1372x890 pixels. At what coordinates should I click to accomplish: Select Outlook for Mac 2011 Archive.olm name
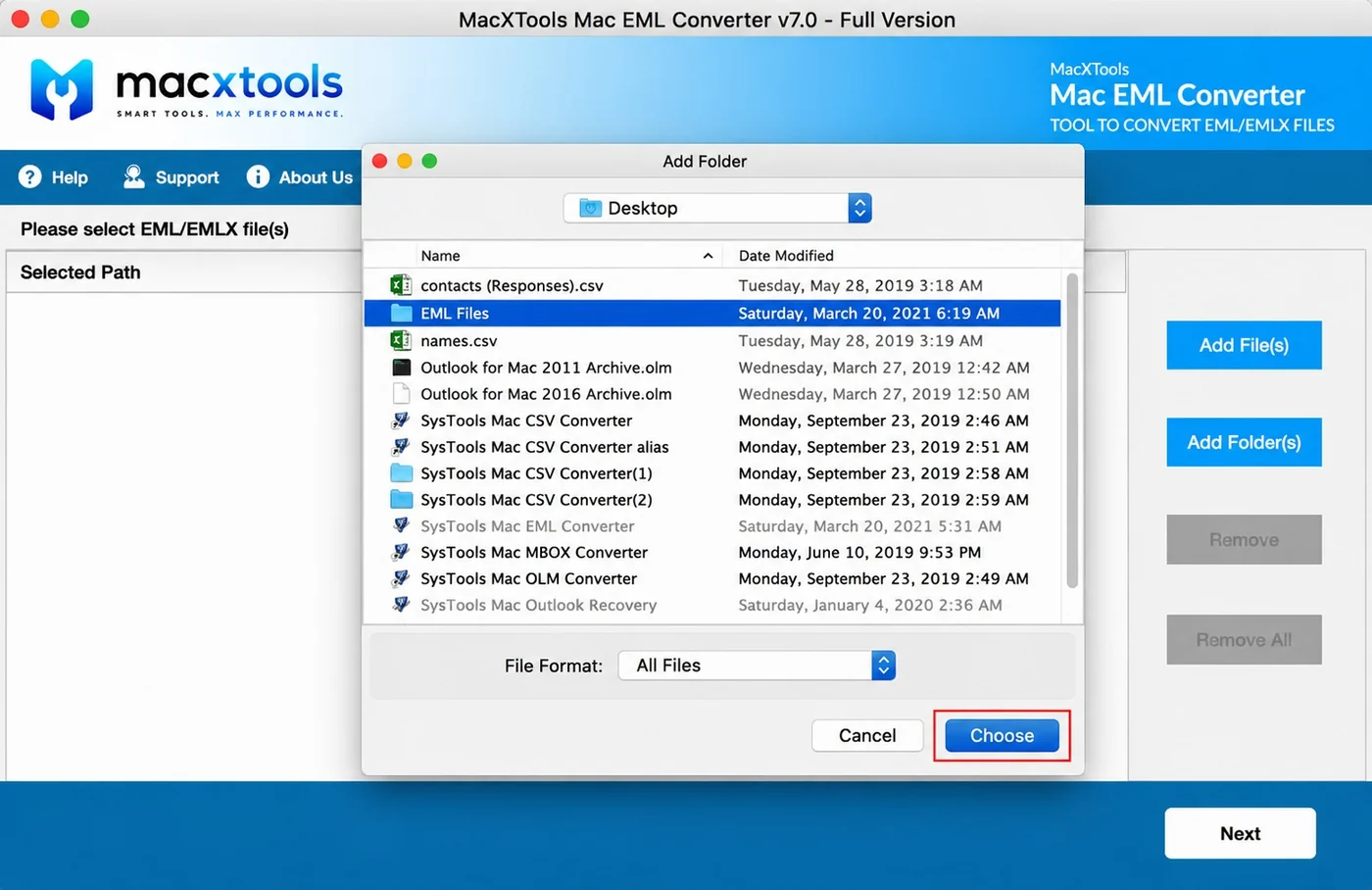pos(546,368)
